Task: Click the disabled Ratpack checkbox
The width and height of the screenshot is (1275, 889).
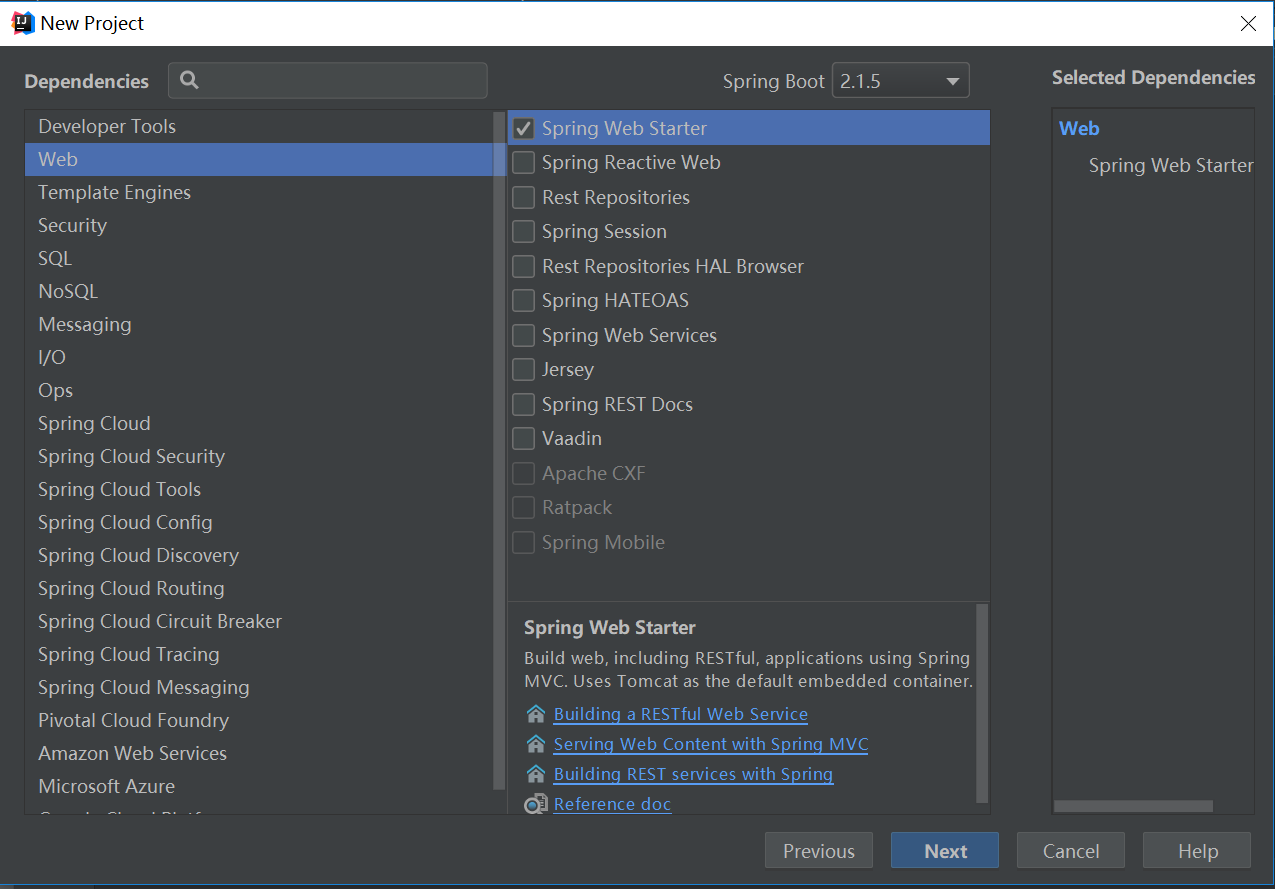Action: pyautogui.click(x=523, y=507)
